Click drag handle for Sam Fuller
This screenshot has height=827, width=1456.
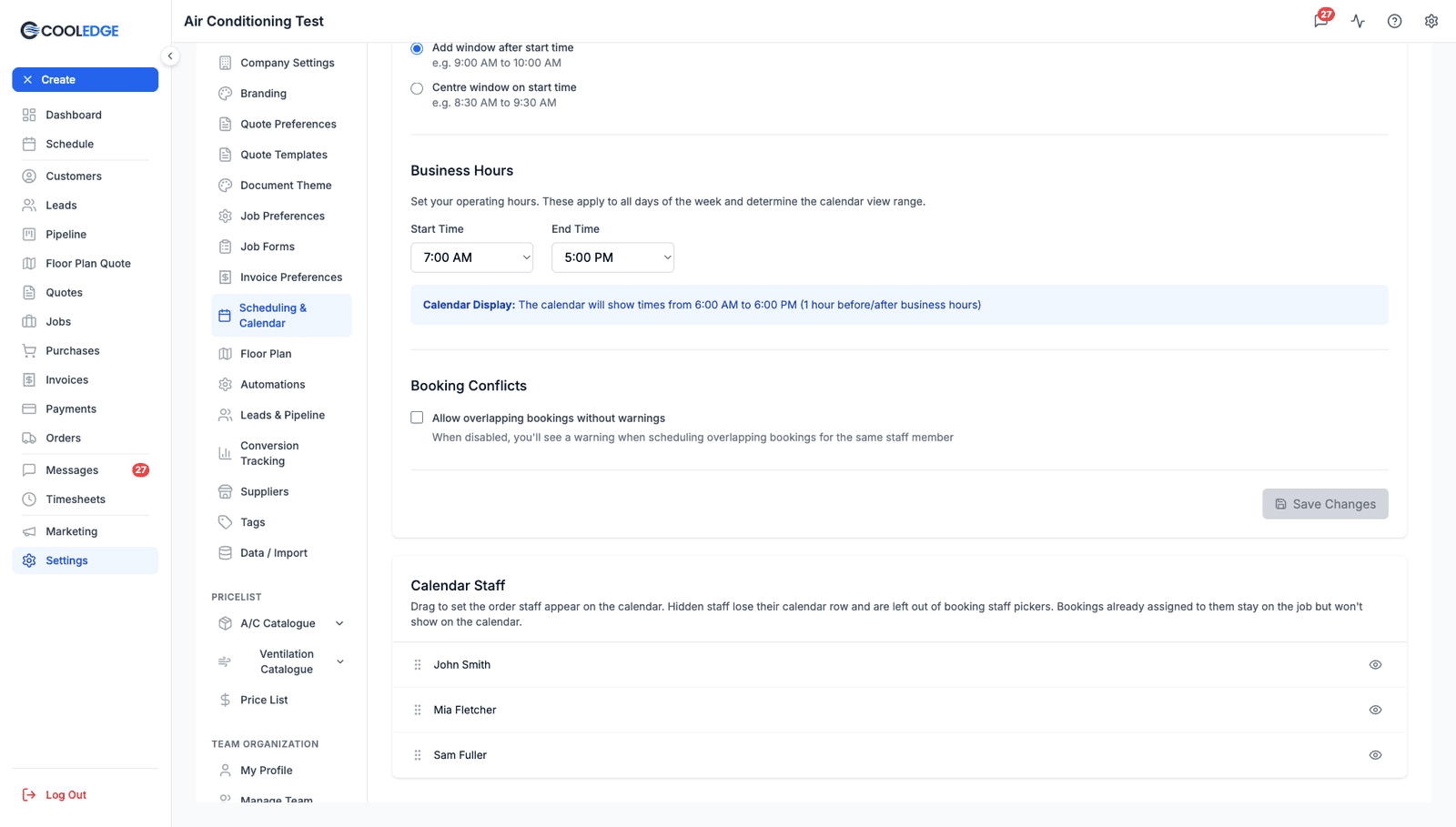418,755
